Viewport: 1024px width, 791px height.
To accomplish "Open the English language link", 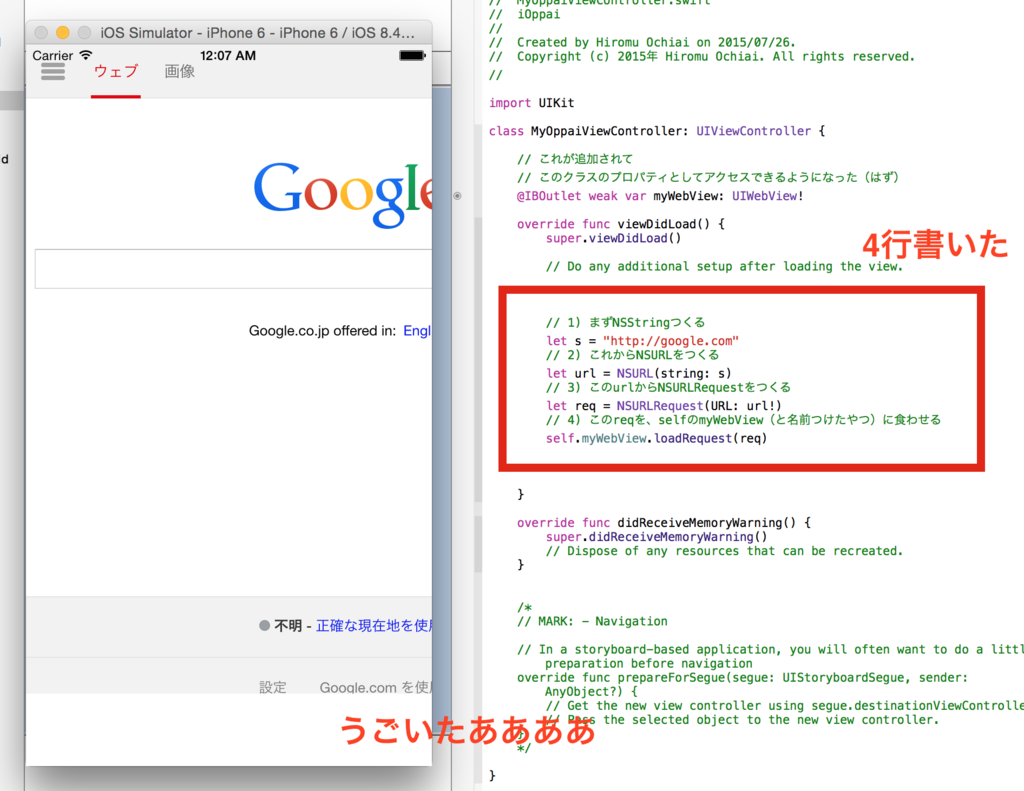I will tap(417, 331).
